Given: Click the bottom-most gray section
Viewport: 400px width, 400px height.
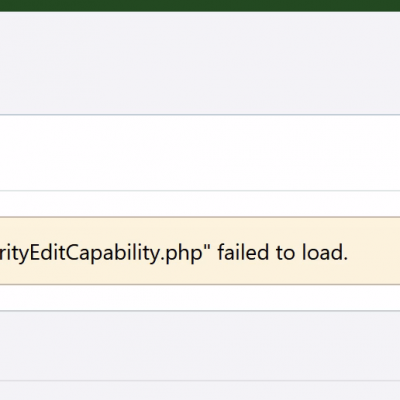Looking at the screenshot, I should [x=200, y=391].
